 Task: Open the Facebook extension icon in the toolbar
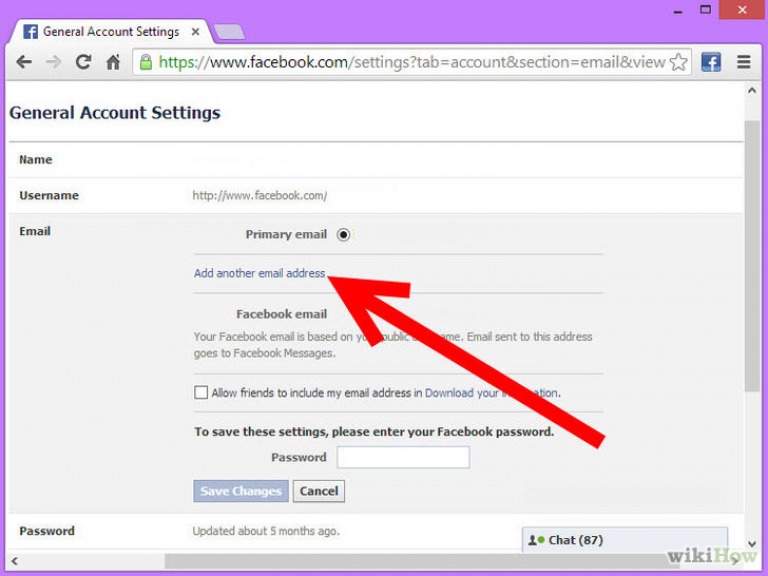coord(711,62)
